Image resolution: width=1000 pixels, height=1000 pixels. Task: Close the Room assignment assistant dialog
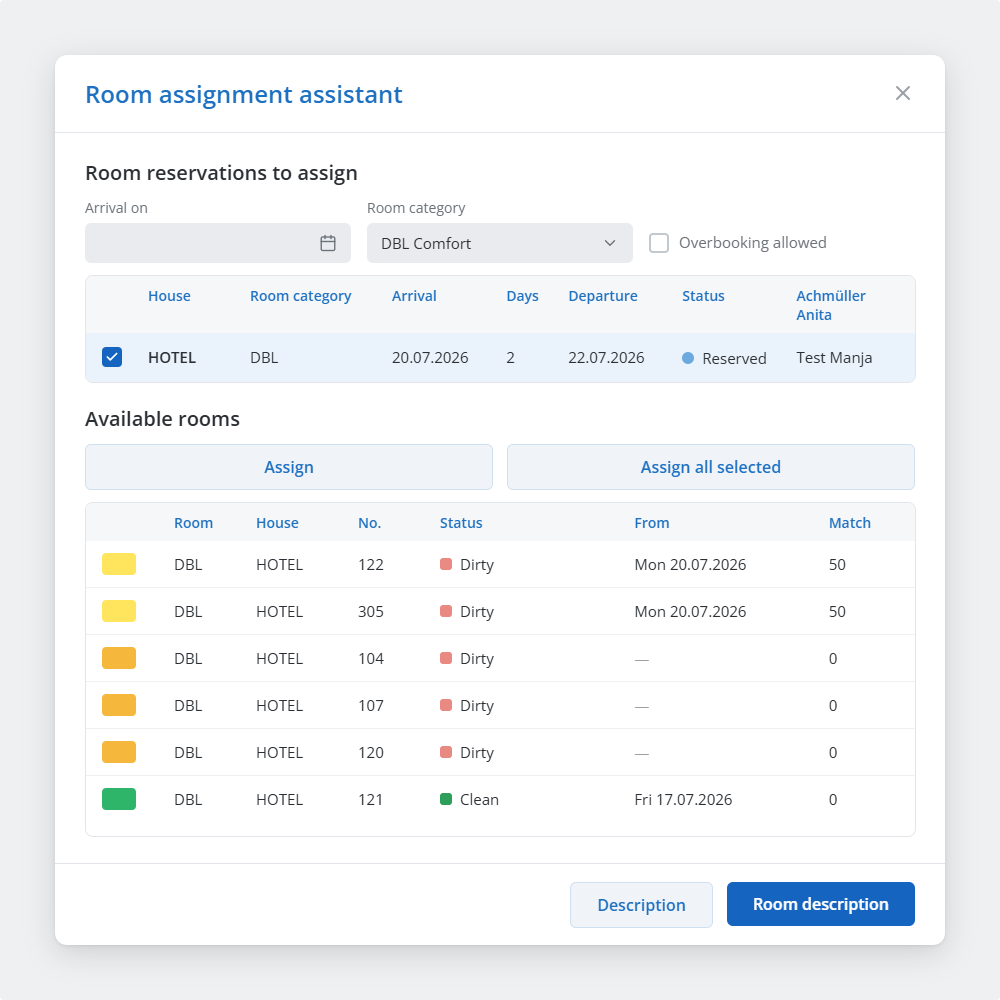[x=902, y=93]
